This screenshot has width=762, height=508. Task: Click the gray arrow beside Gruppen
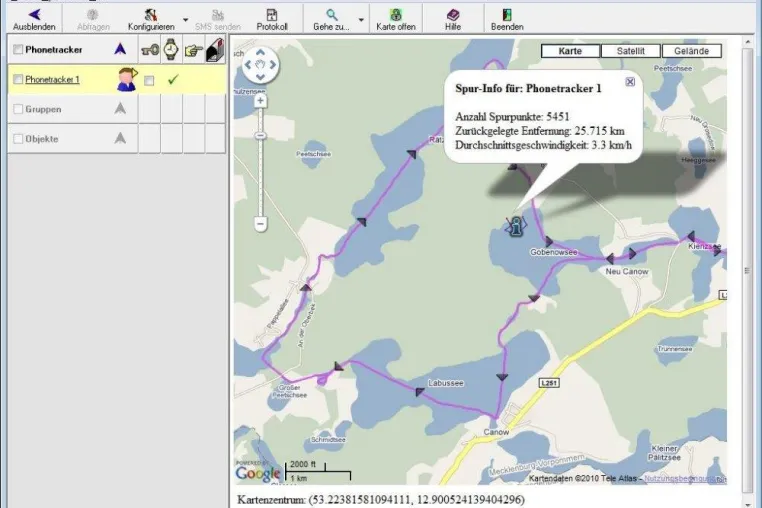(120, 108)
